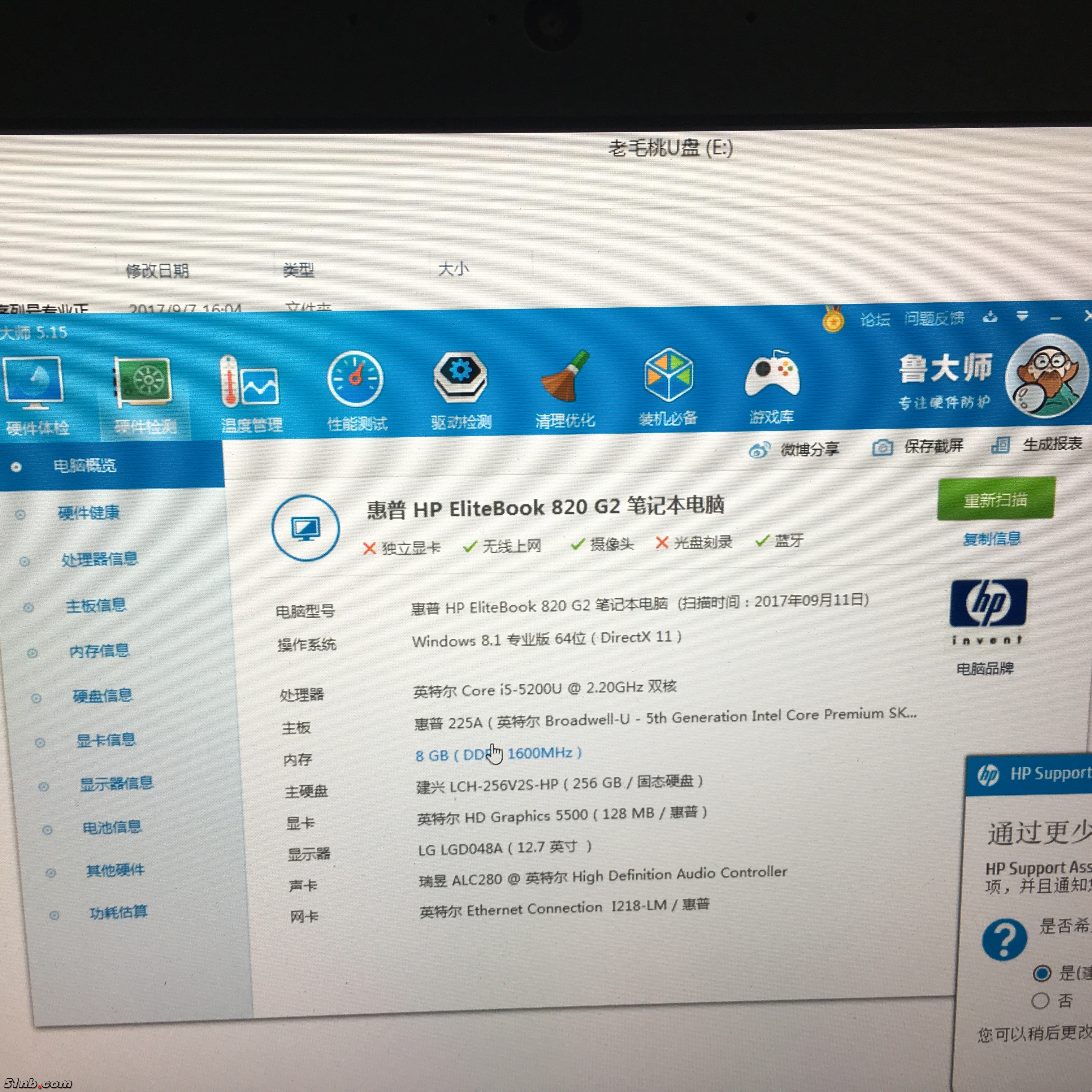This screenshot has width=1092, height=1092.
Task: Click the HP invent brand logo
Action: point(988,612)
